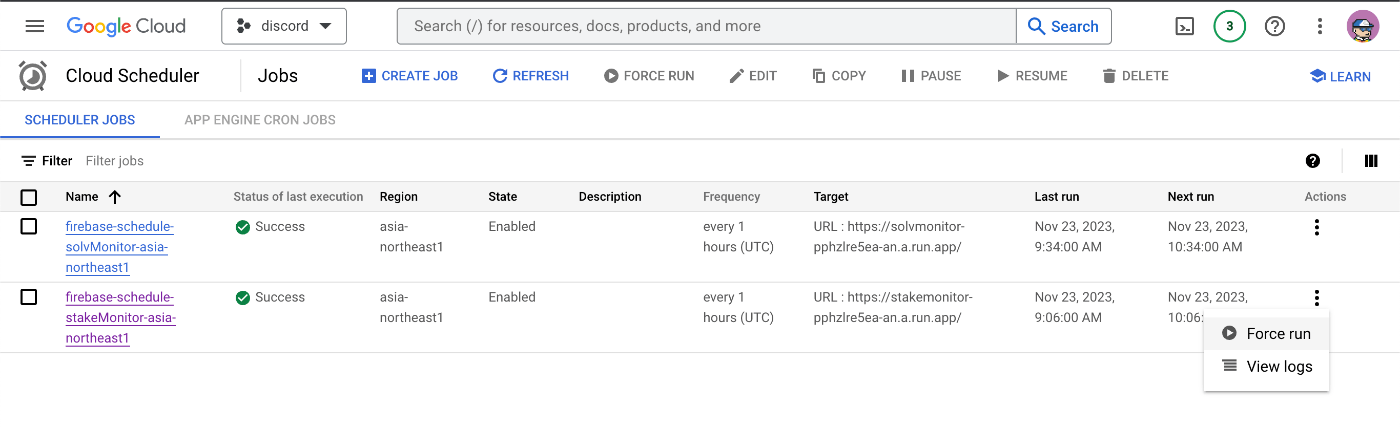Click the Create Job button
Image resolution: width=1400 pixels, height=427 pixels.
coord(410,76)
